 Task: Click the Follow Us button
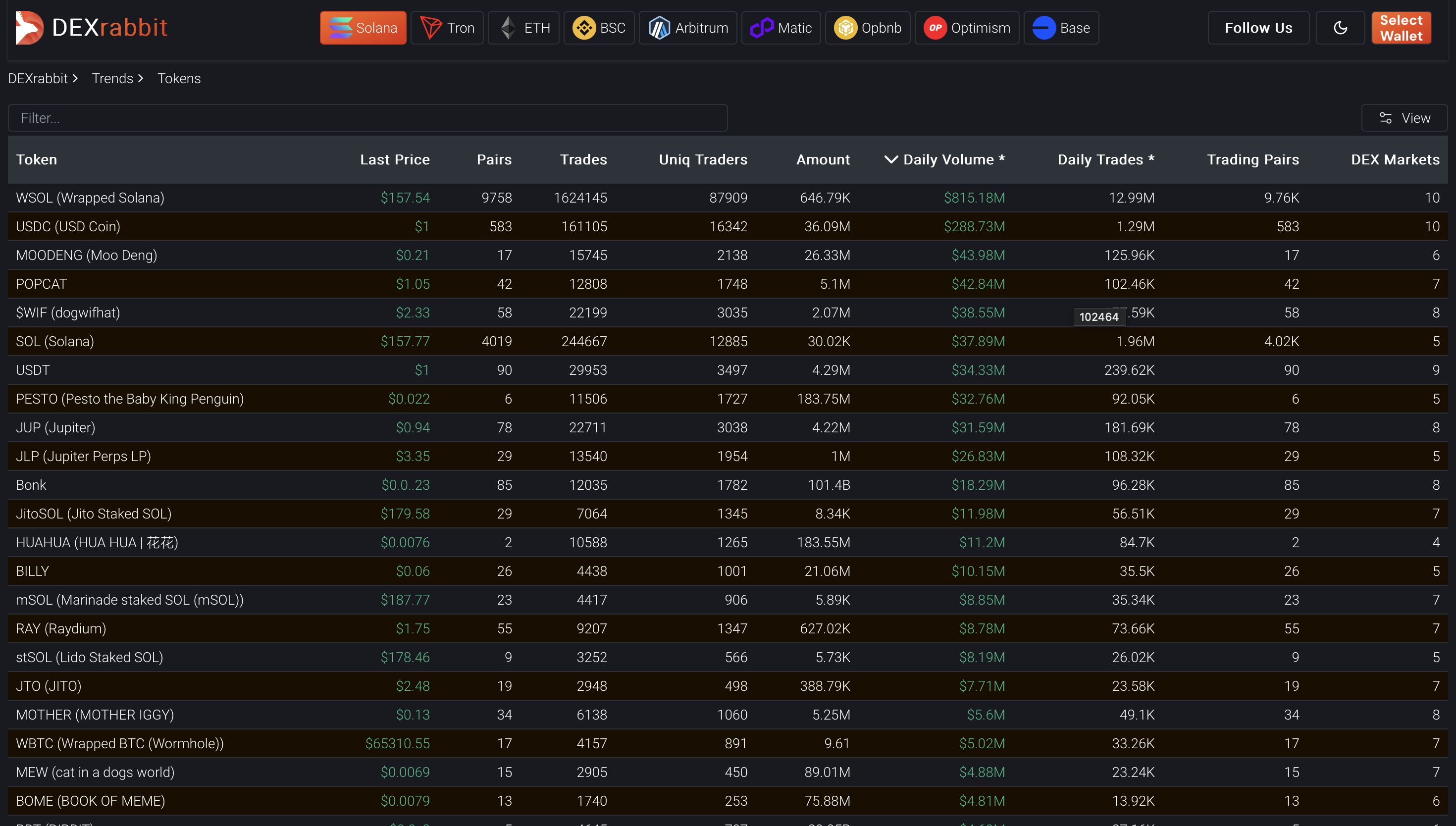(x=1258, y=28)
